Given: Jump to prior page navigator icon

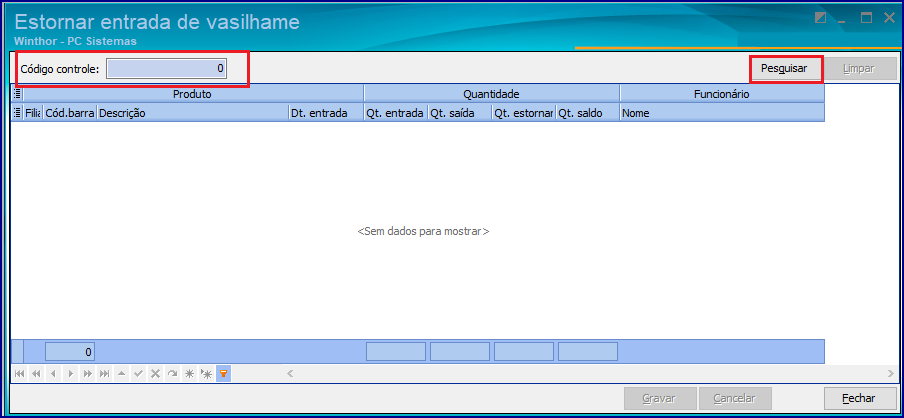Looking at the screenshot, I should [36, 374].
